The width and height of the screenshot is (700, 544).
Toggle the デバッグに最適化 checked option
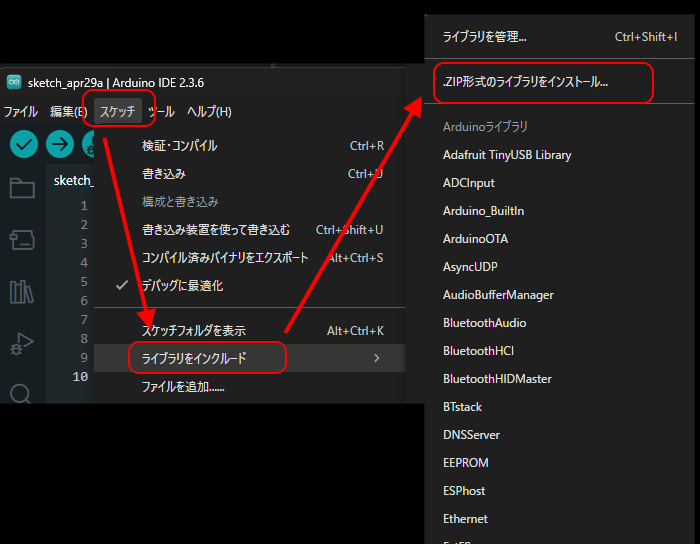click(x=250, y=286)
